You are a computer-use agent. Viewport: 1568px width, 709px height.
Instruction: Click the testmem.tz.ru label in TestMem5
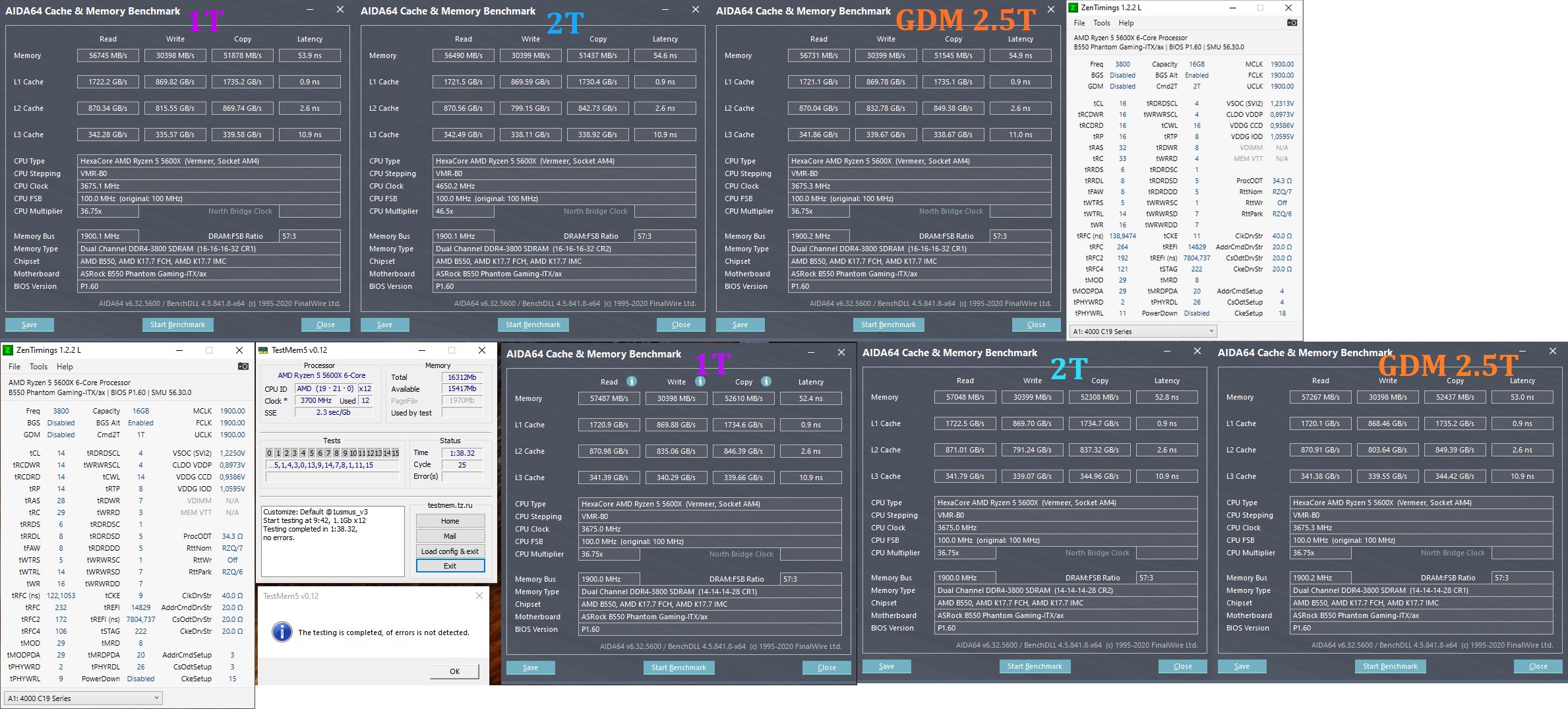[x=450, y=505]
